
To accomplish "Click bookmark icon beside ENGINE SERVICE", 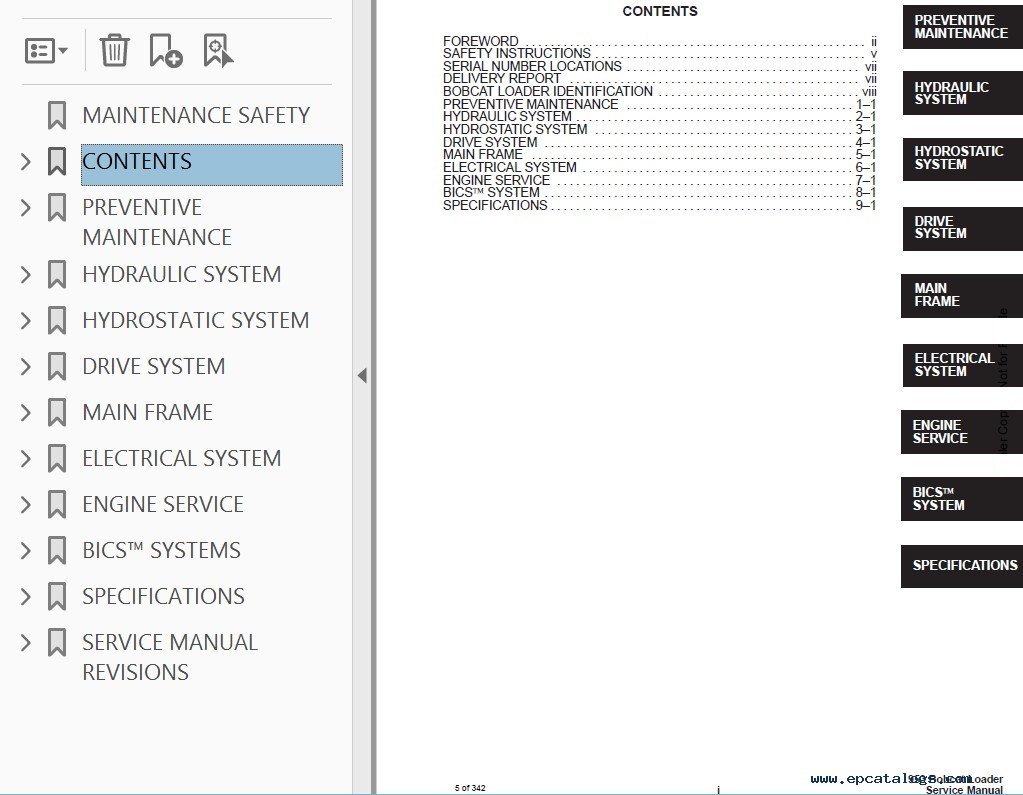I will click(x=57, y=504).
